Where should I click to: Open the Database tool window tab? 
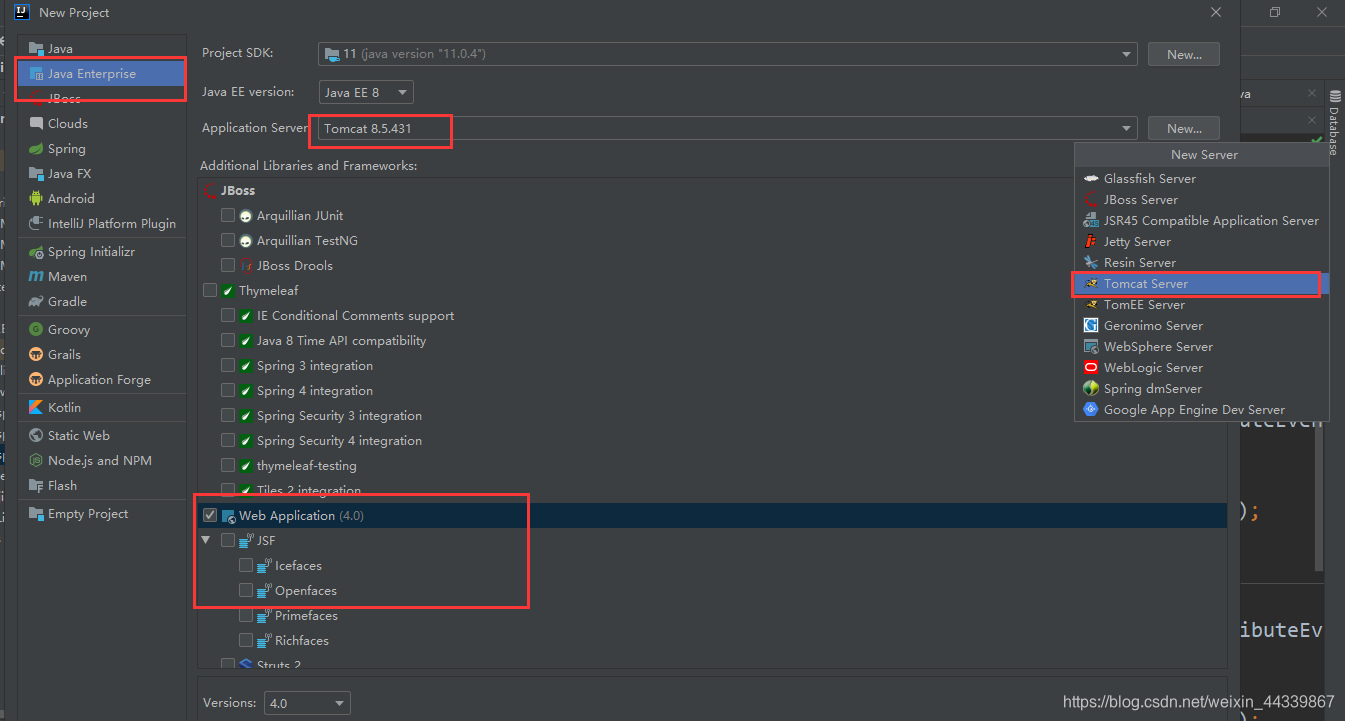[1334, 122]
